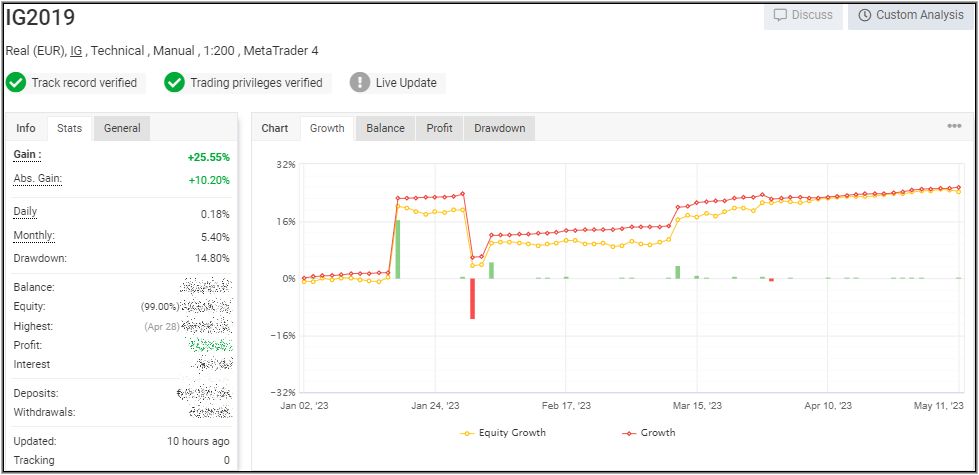The width and height of the screenshot is (979, 475).
Task: Show the Drawdown chart tab
Action: click(499, 128)
